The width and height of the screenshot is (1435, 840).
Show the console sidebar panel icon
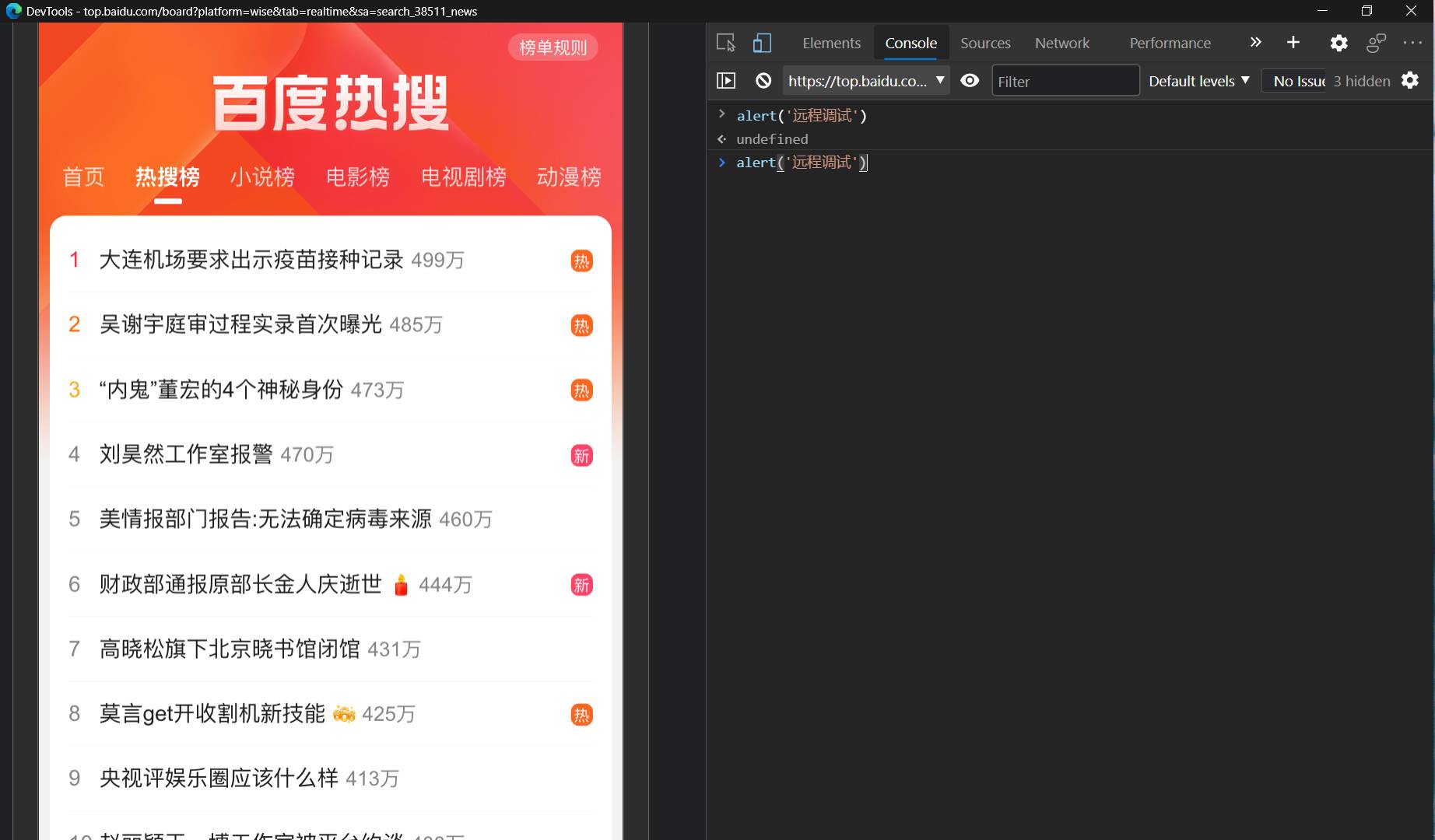point(725,80)
